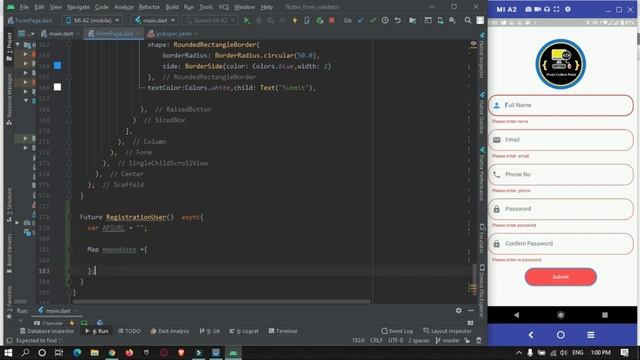640x360 pixels.
Task: Open the Flutter Inspector side panel
Action: point(482,56)
